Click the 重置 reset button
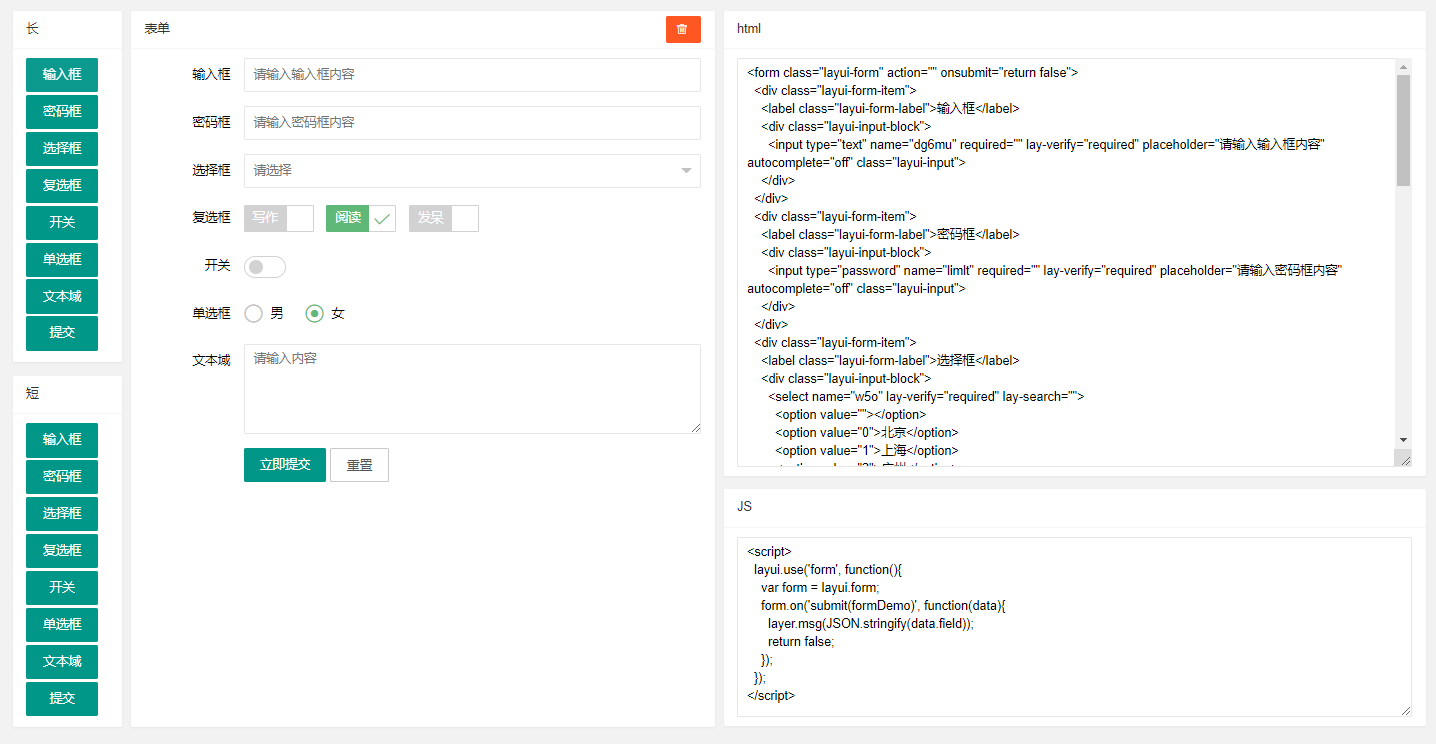Image resolution: width=1436 pixels, height=744 pixels. click(x=359, y=465)
